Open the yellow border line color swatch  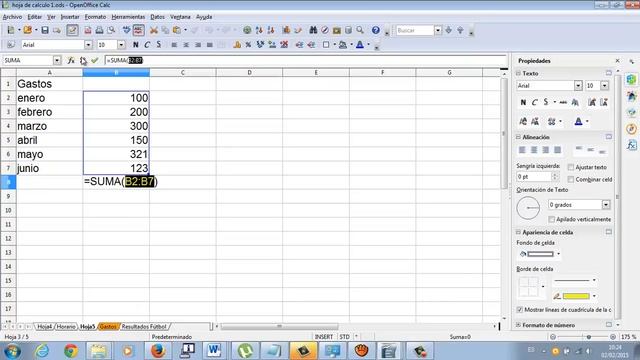[x=576, y=296]
